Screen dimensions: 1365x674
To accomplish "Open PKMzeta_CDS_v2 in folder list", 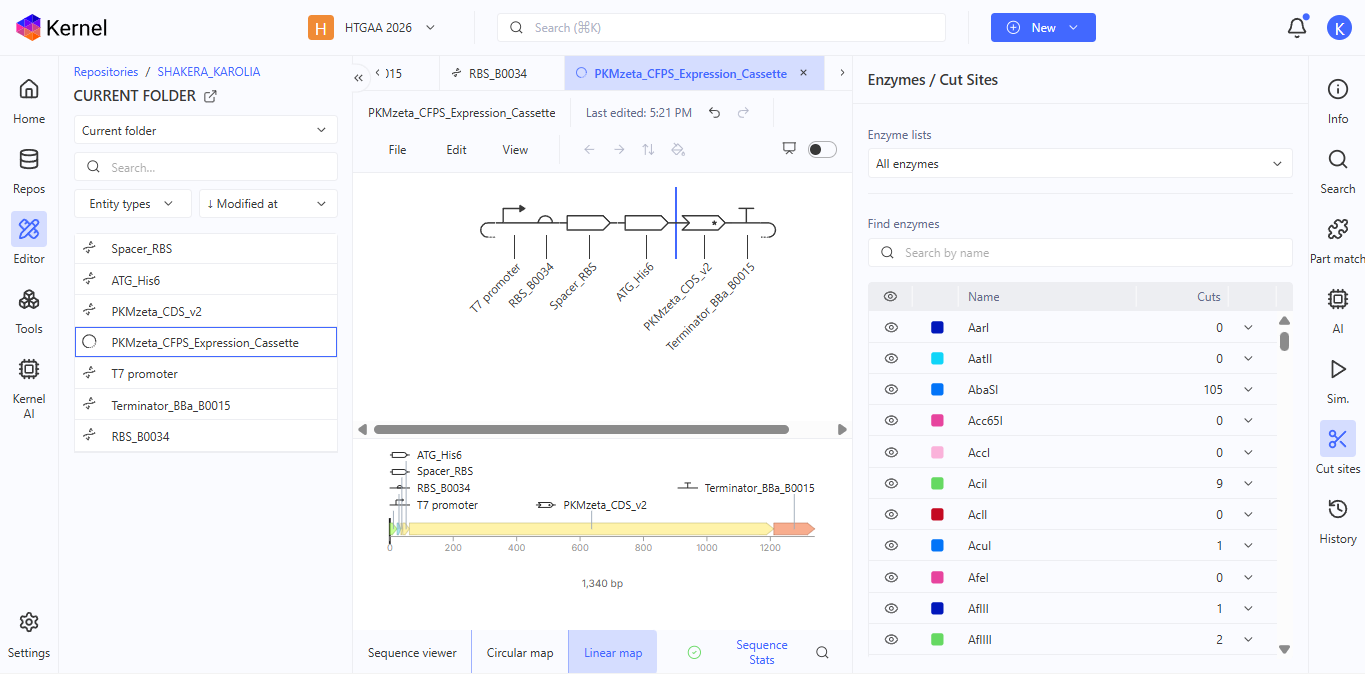I will (206, 311).
